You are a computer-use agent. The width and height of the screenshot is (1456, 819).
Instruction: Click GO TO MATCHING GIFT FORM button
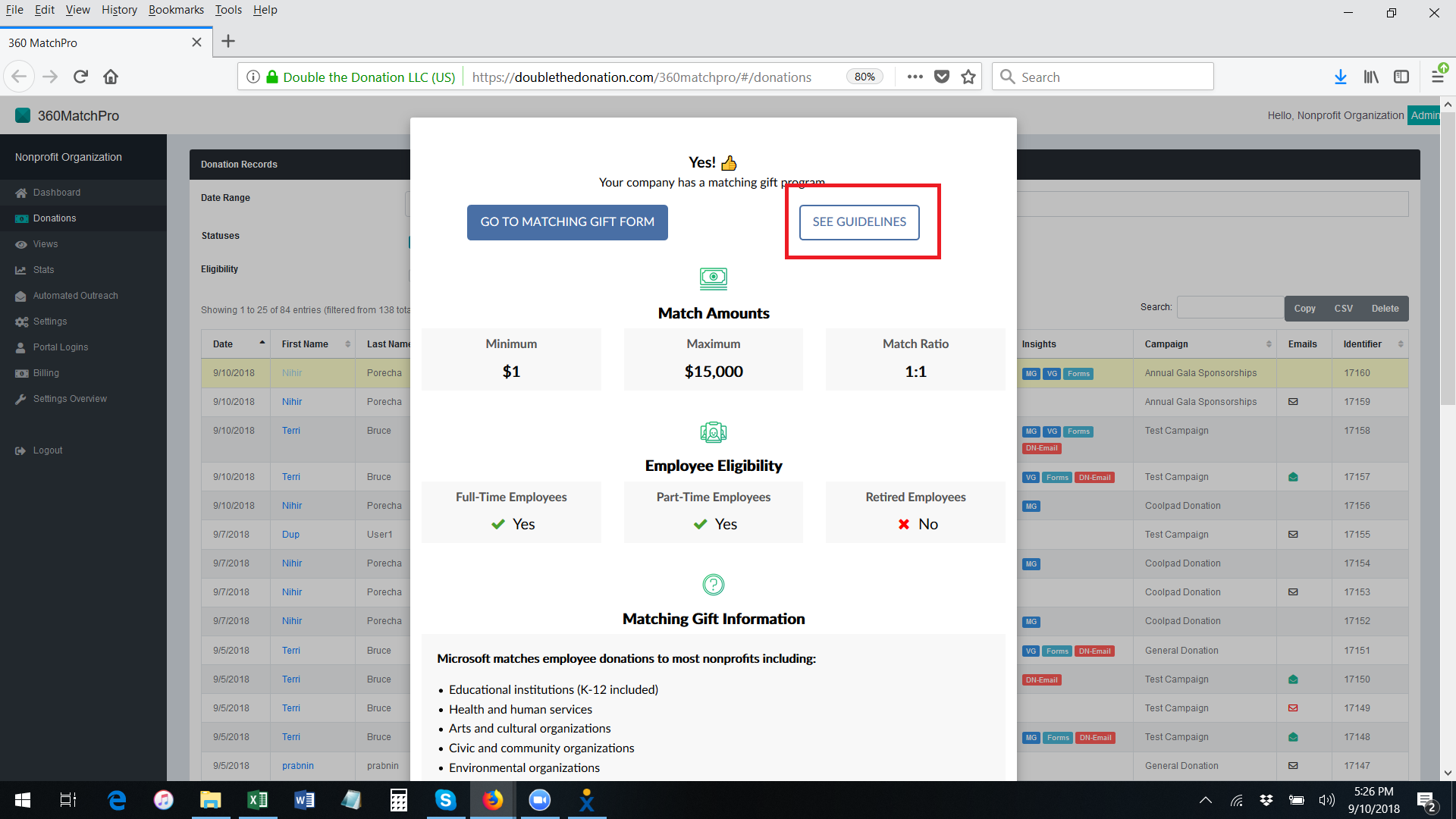coord(567,222)
